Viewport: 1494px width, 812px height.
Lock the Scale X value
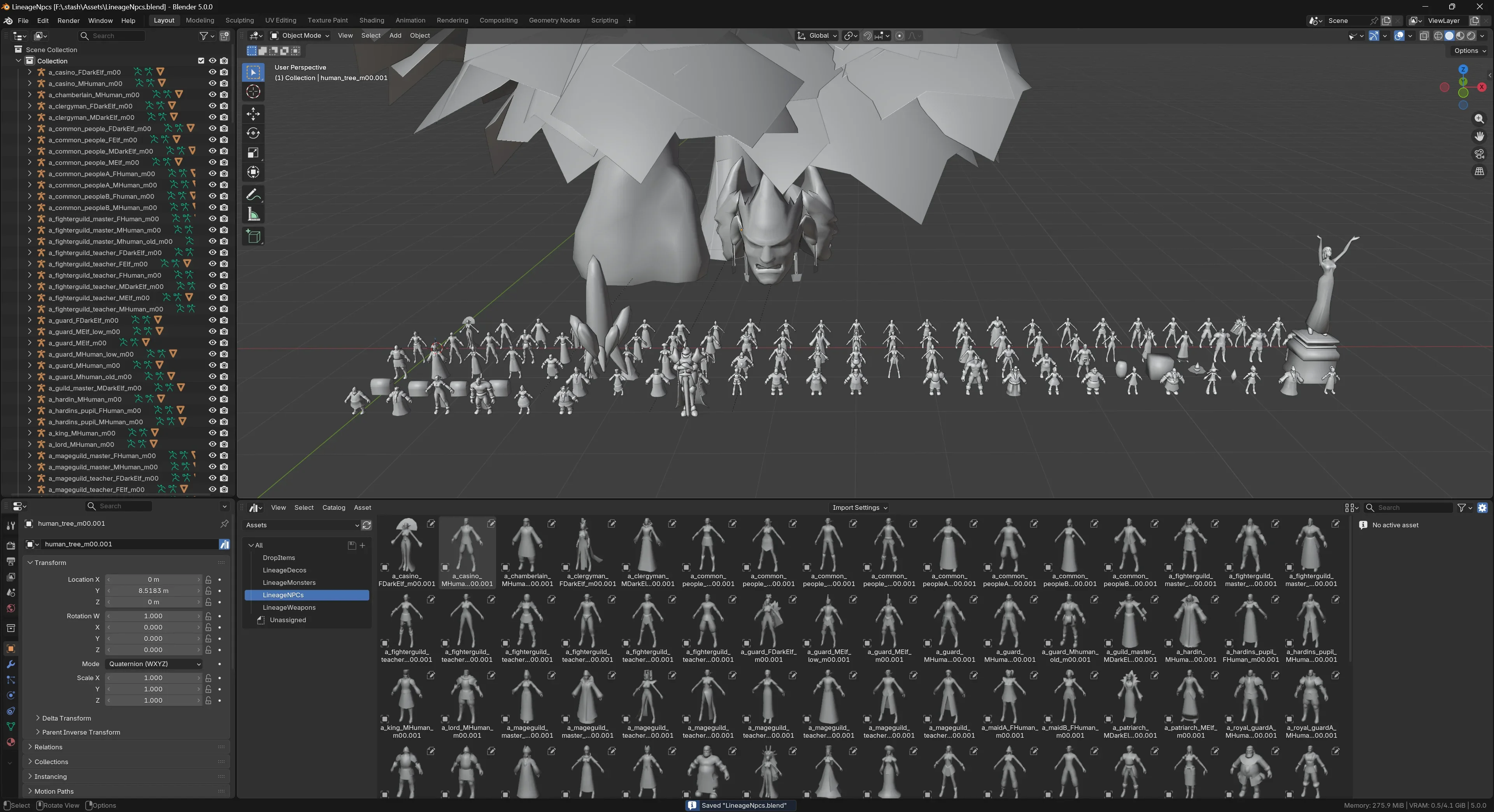(208, 678)
